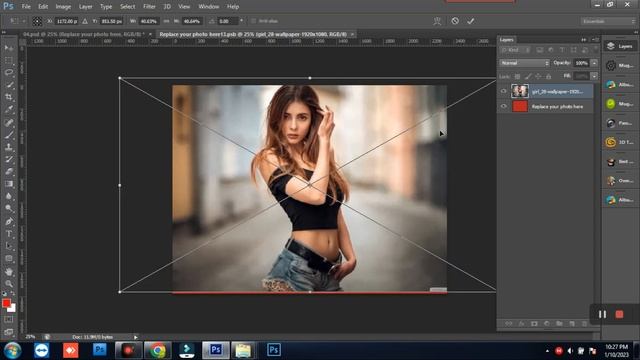Select the Zoom tool
This screenshot has width=640, height=360.
click(9, 284)
